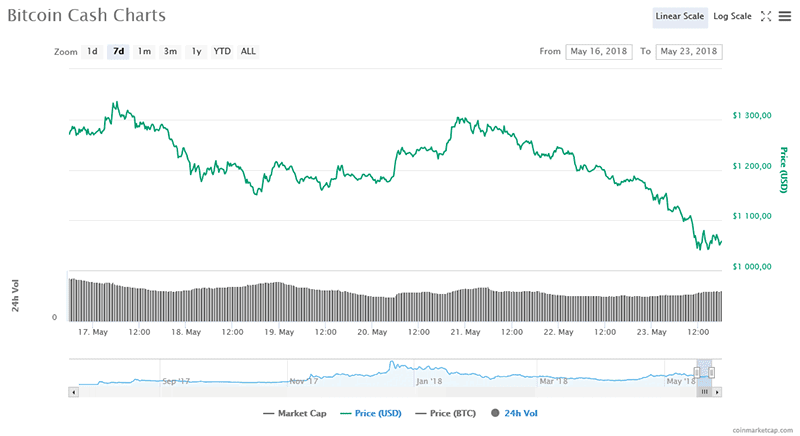The height and width of the screenshot is (436, 800).
Task: Open the chart hamburger menu
Action: (x=784, y=16)
